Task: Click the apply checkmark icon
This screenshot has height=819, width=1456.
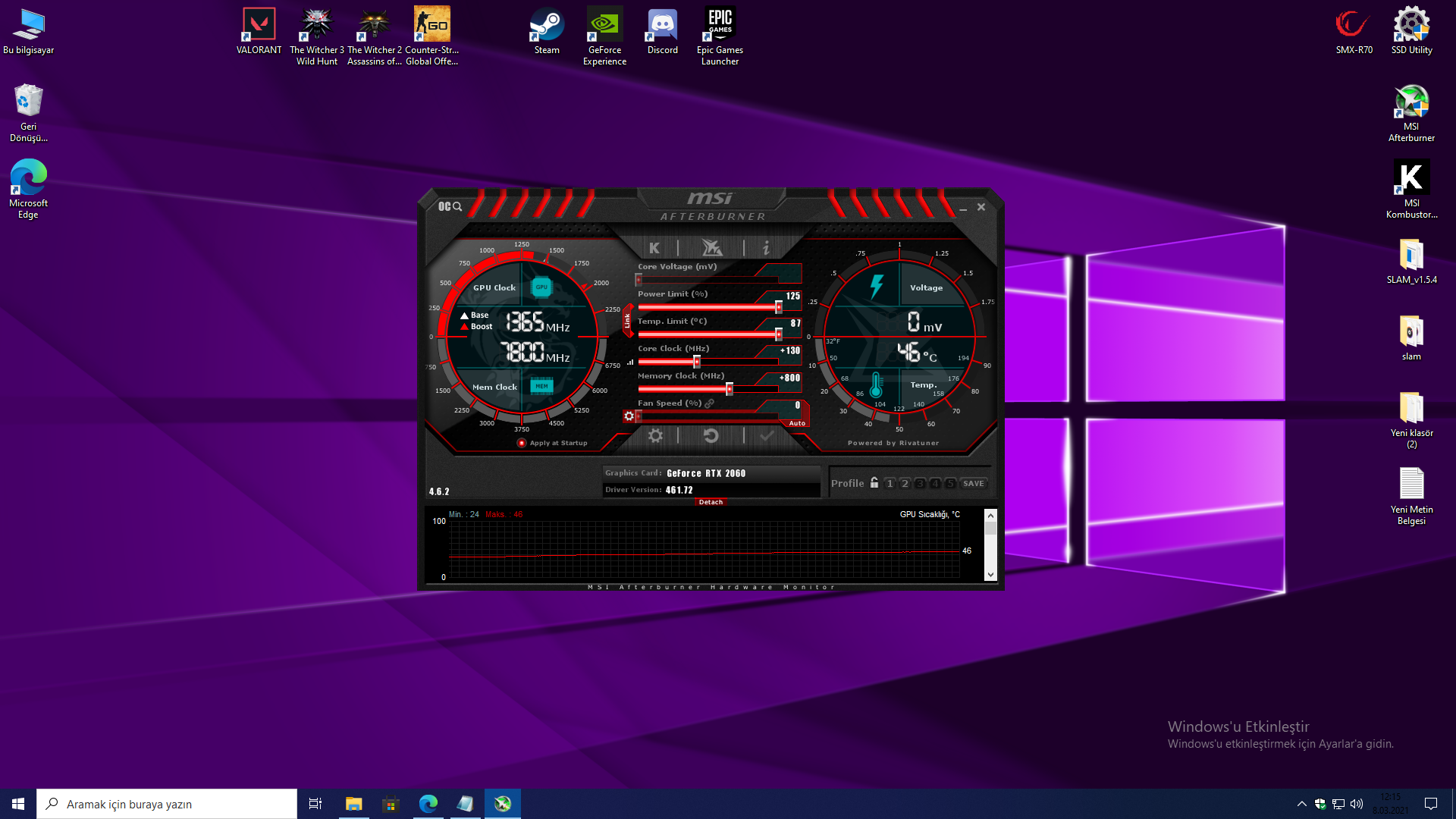Action: coord(767,436)
